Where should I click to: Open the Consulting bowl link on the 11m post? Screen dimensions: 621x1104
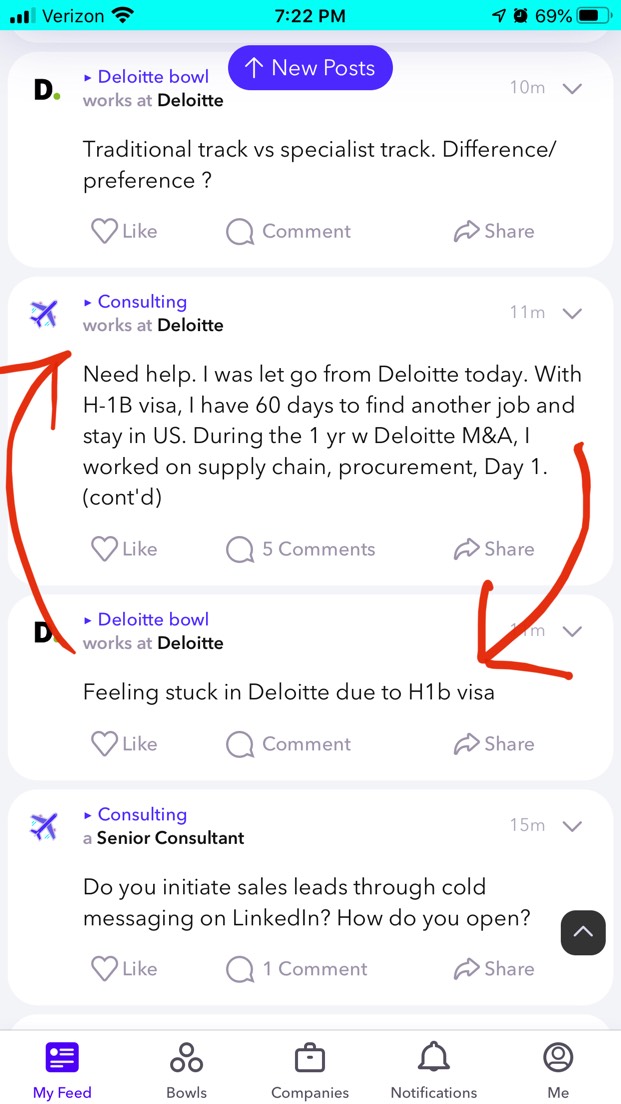(x=142, y=301)
